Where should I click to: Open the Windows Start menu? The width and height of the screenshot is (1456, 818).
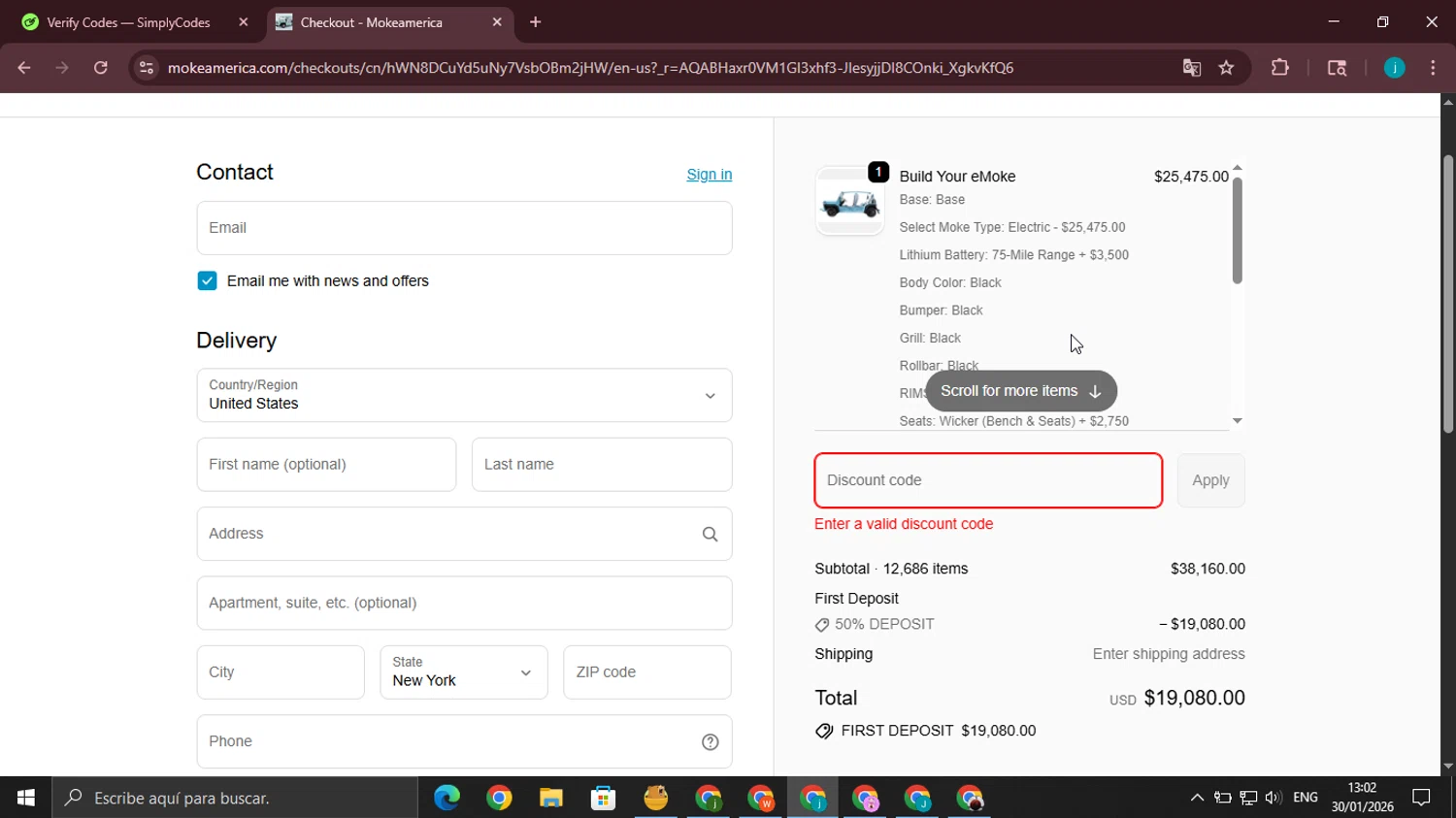[x=26, y=798]
